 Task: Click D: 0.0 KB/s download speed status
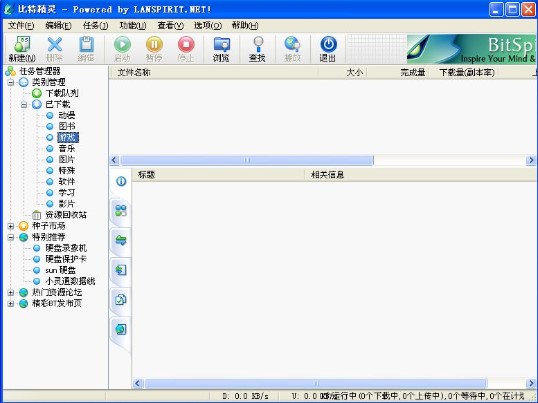coord(245,396)
